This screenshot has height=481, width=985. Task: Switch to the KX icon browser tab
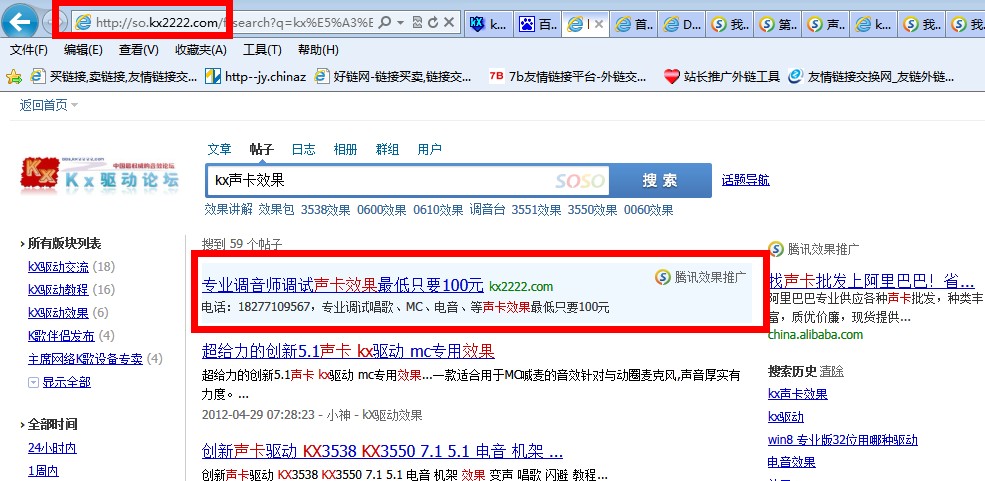pyautogui.click(x=488, y=24)
